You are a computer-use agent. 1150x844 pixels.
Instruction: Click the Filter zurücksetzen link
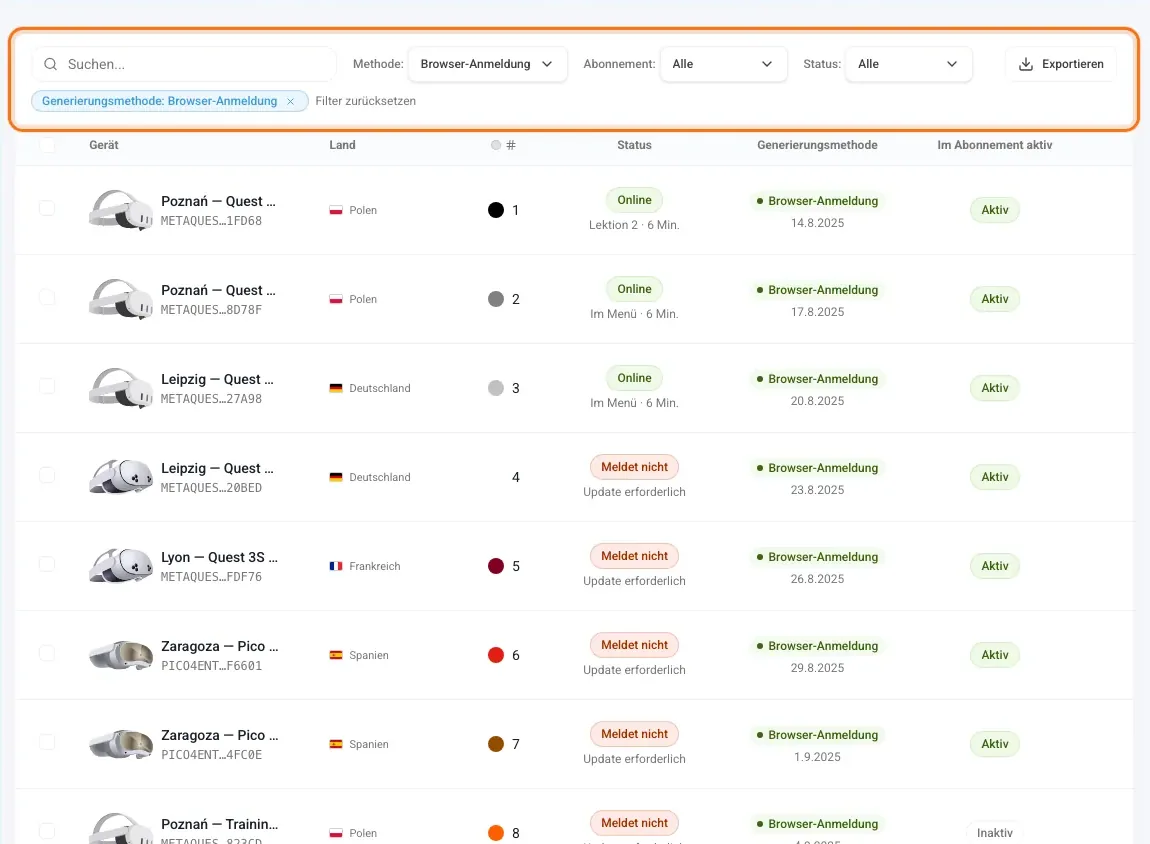[365, 101]
